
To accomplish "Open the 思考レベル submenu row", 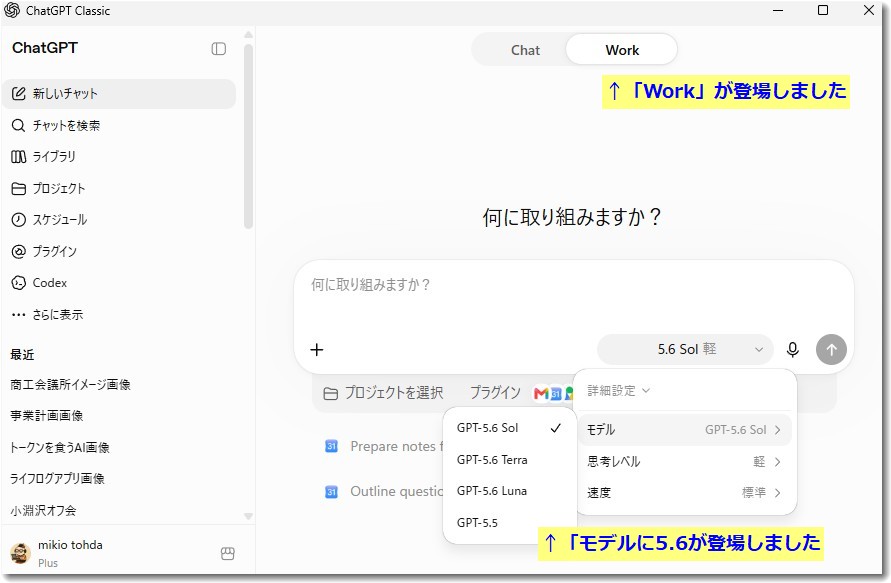I will 685,462.
